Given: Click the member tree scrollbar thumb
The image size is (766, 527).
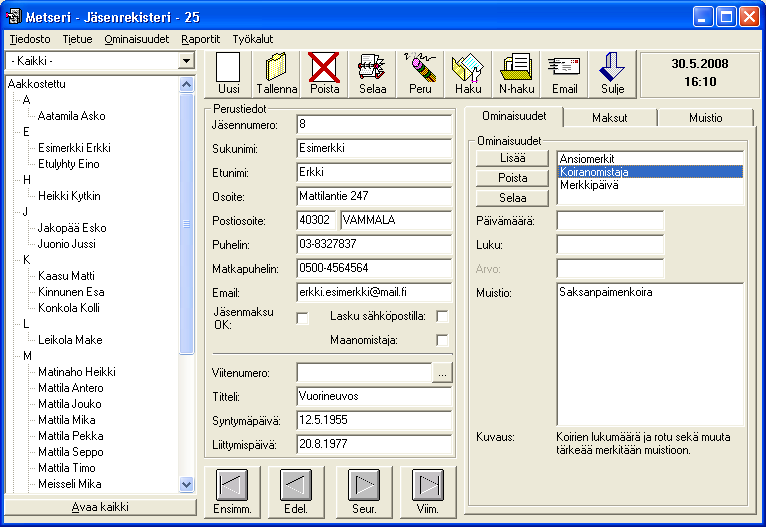Looking at the screenshot, I should (x=186, y=224).
